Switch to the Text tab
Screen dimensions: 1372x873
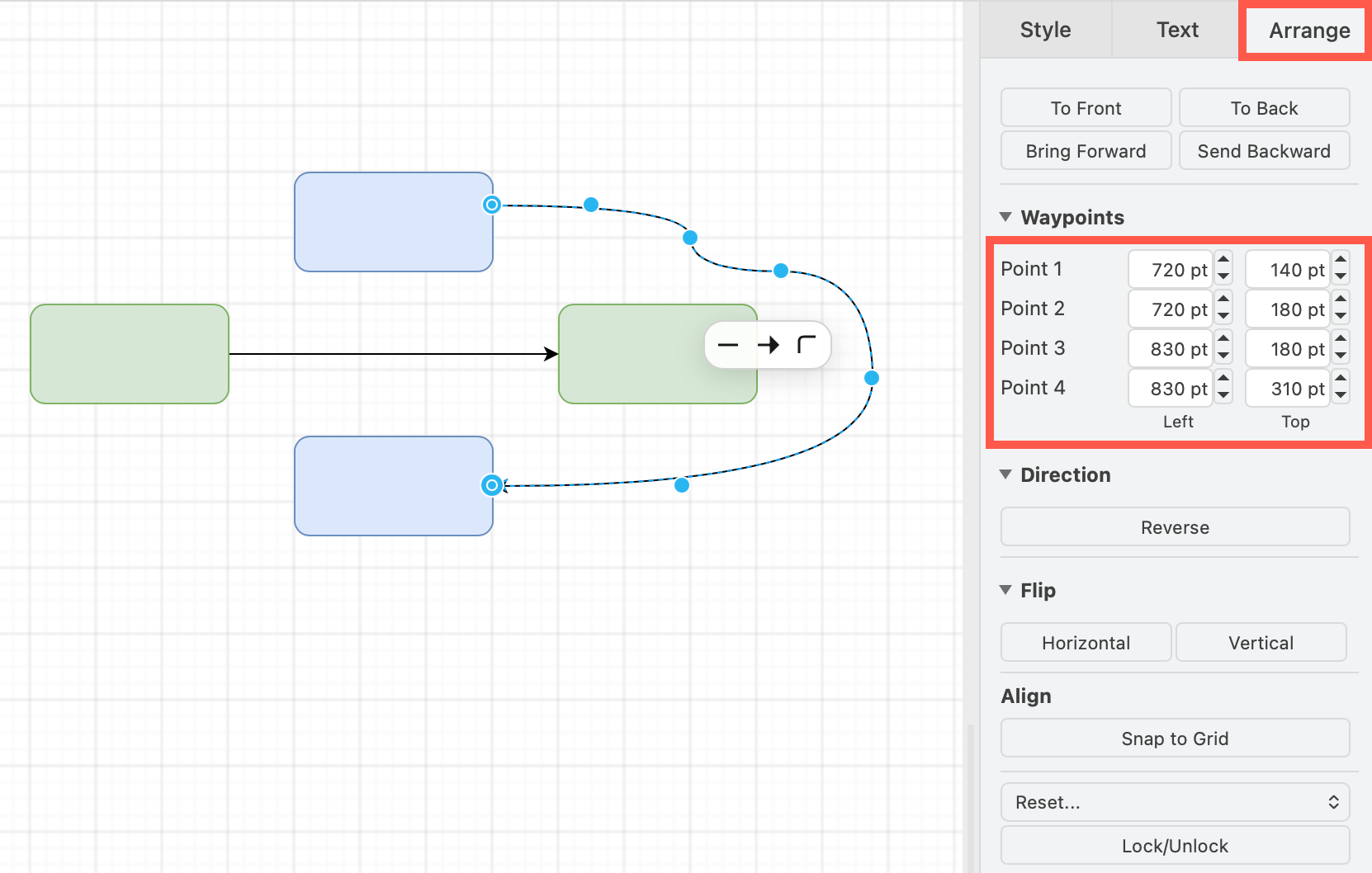(1177, 30)
